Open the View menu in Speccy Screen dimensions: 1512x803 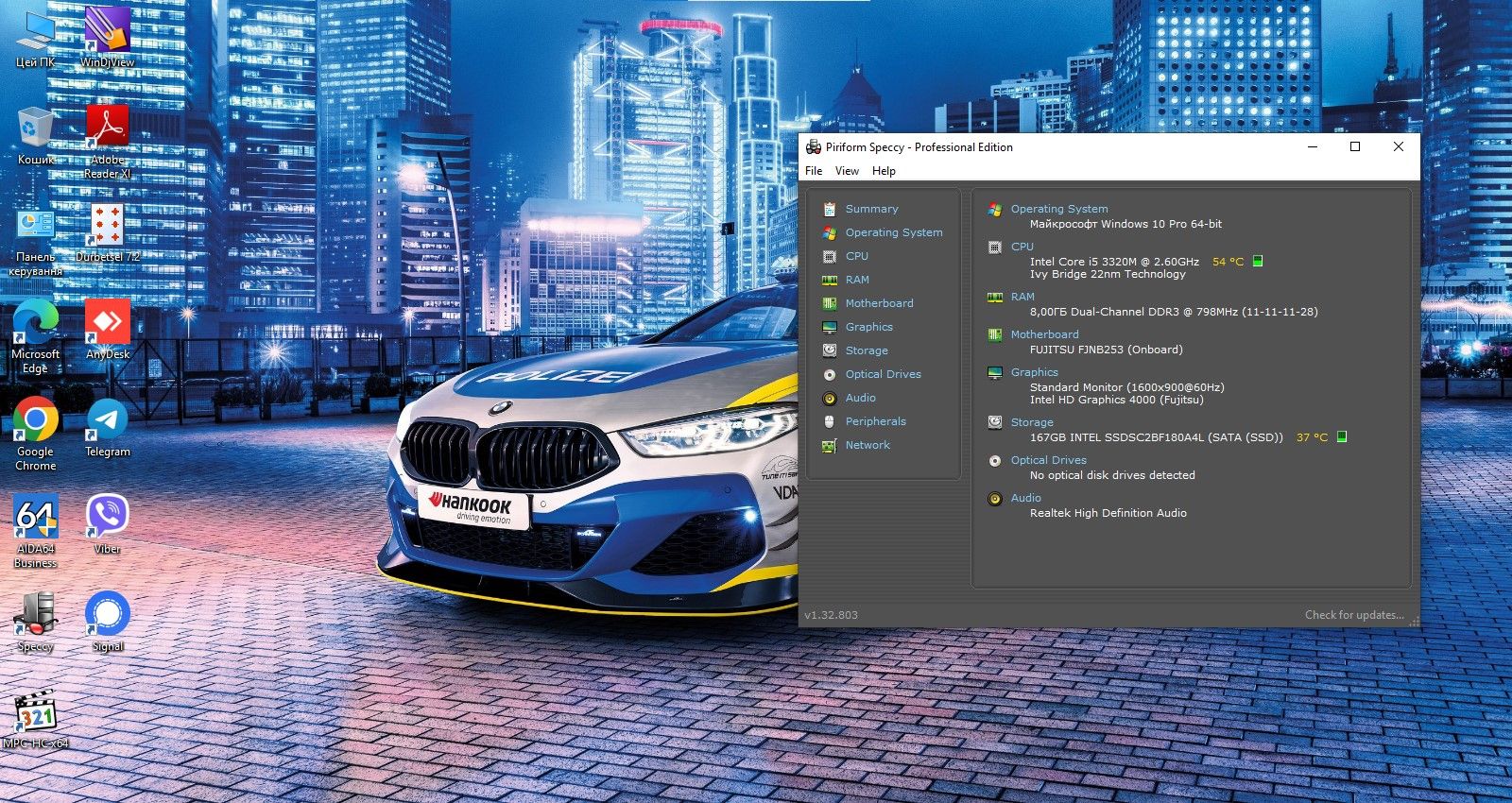click(847, 171)
